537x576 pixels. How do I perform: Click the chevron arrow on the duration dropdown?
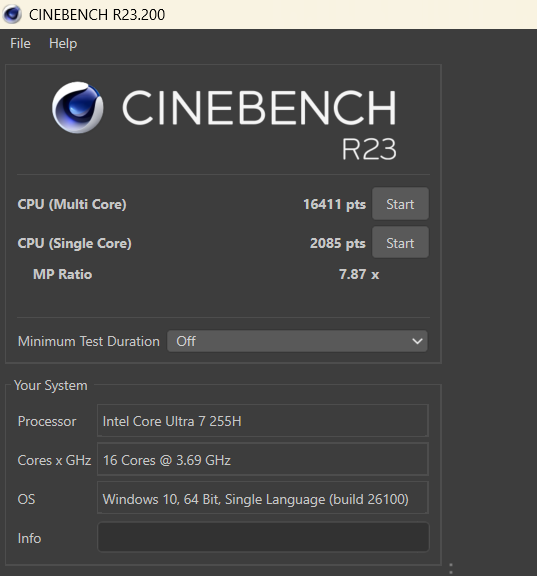417,341
